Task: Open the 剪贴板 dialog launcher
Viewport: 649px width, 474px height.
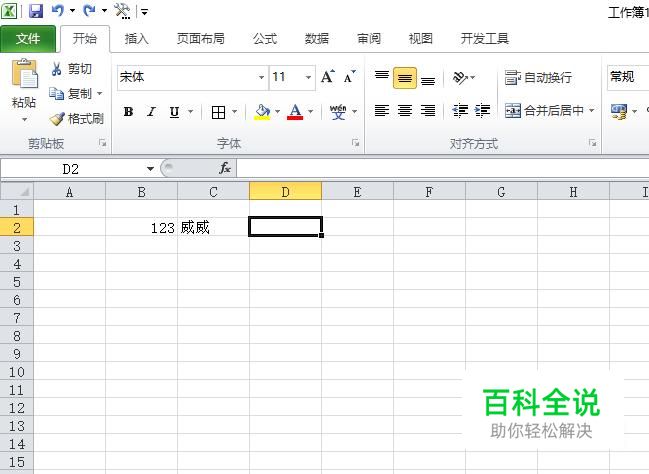Action: point(103,143)
